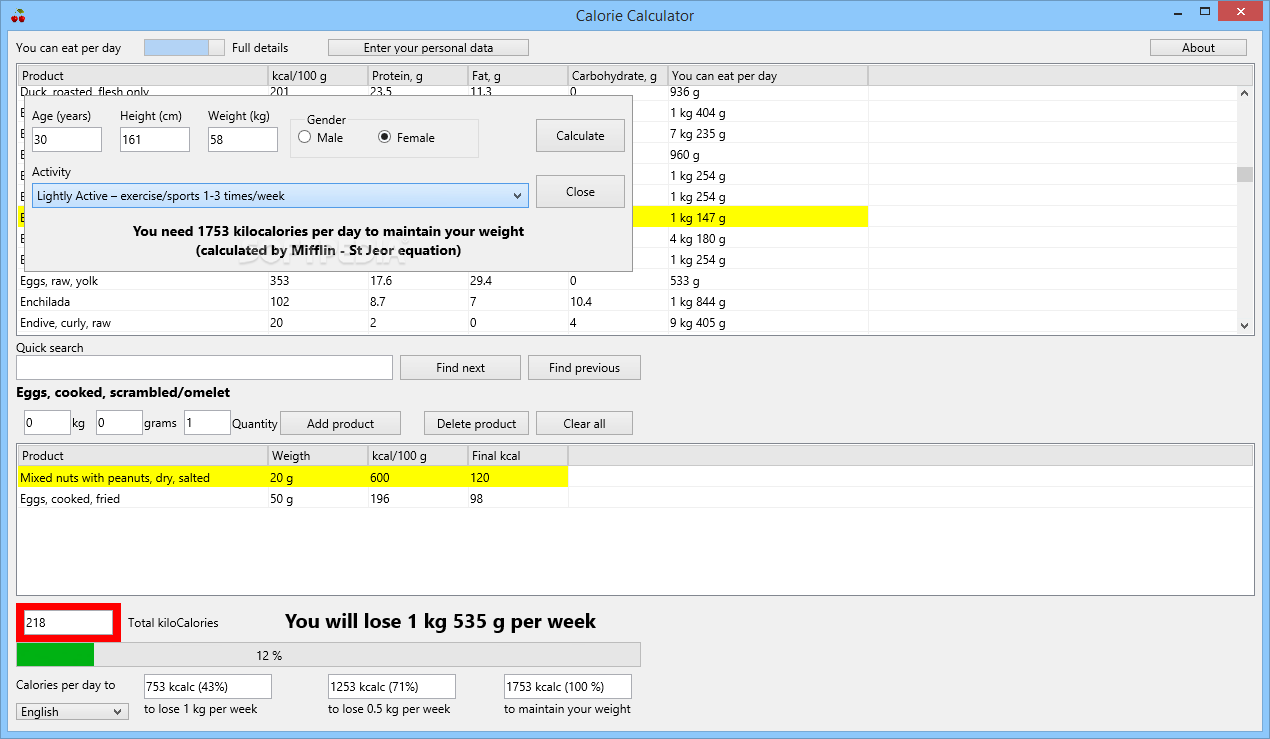This screenshot has height=739, width=1270.
Task: Minimize the Calorie Calculator window
Action: coord(1180,11)
